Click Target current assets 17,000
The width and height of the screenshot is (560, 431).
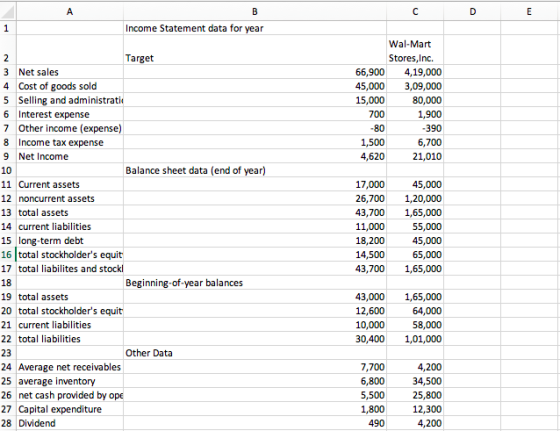click(255, 185)
